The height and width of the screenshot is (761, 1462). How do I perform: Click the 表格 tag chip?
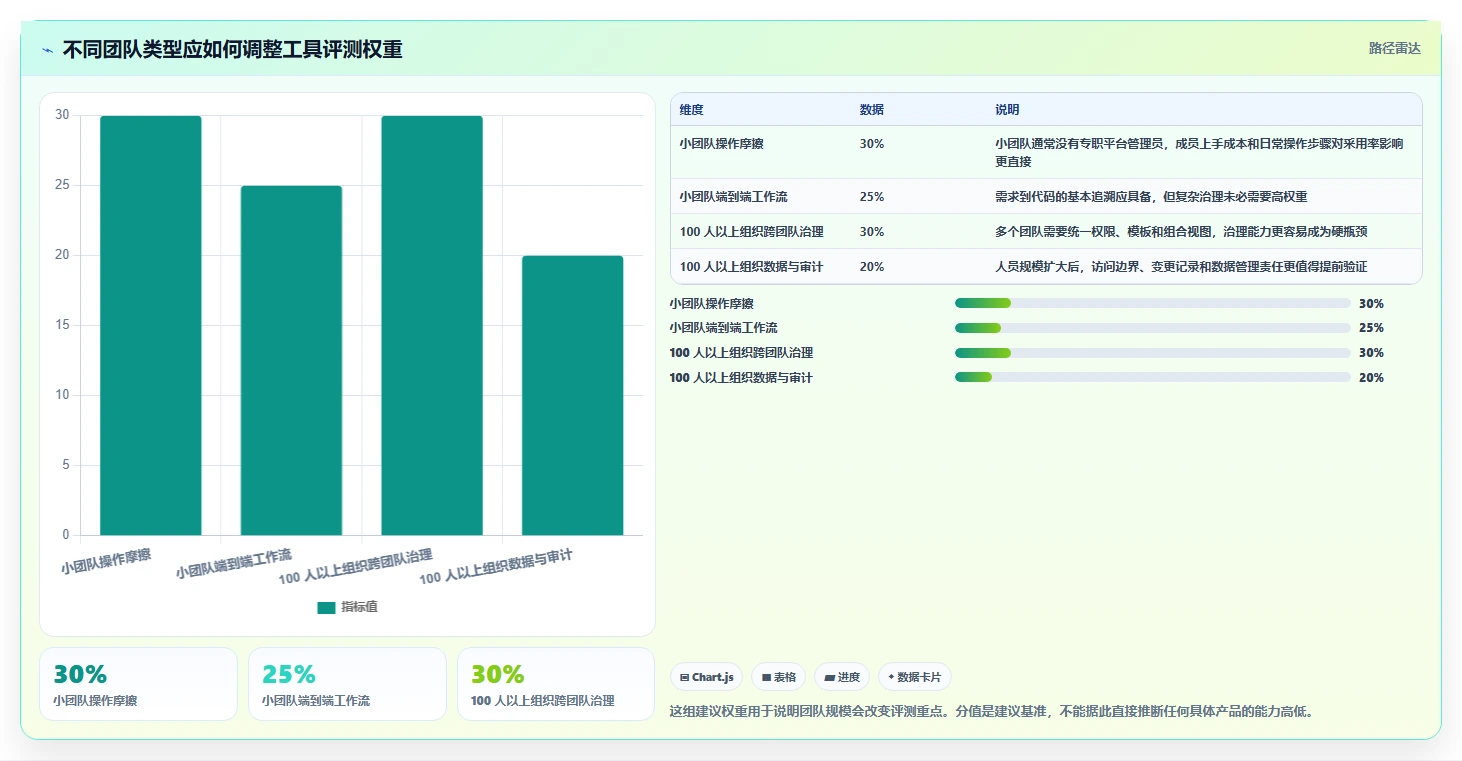[x=779, y=677]
